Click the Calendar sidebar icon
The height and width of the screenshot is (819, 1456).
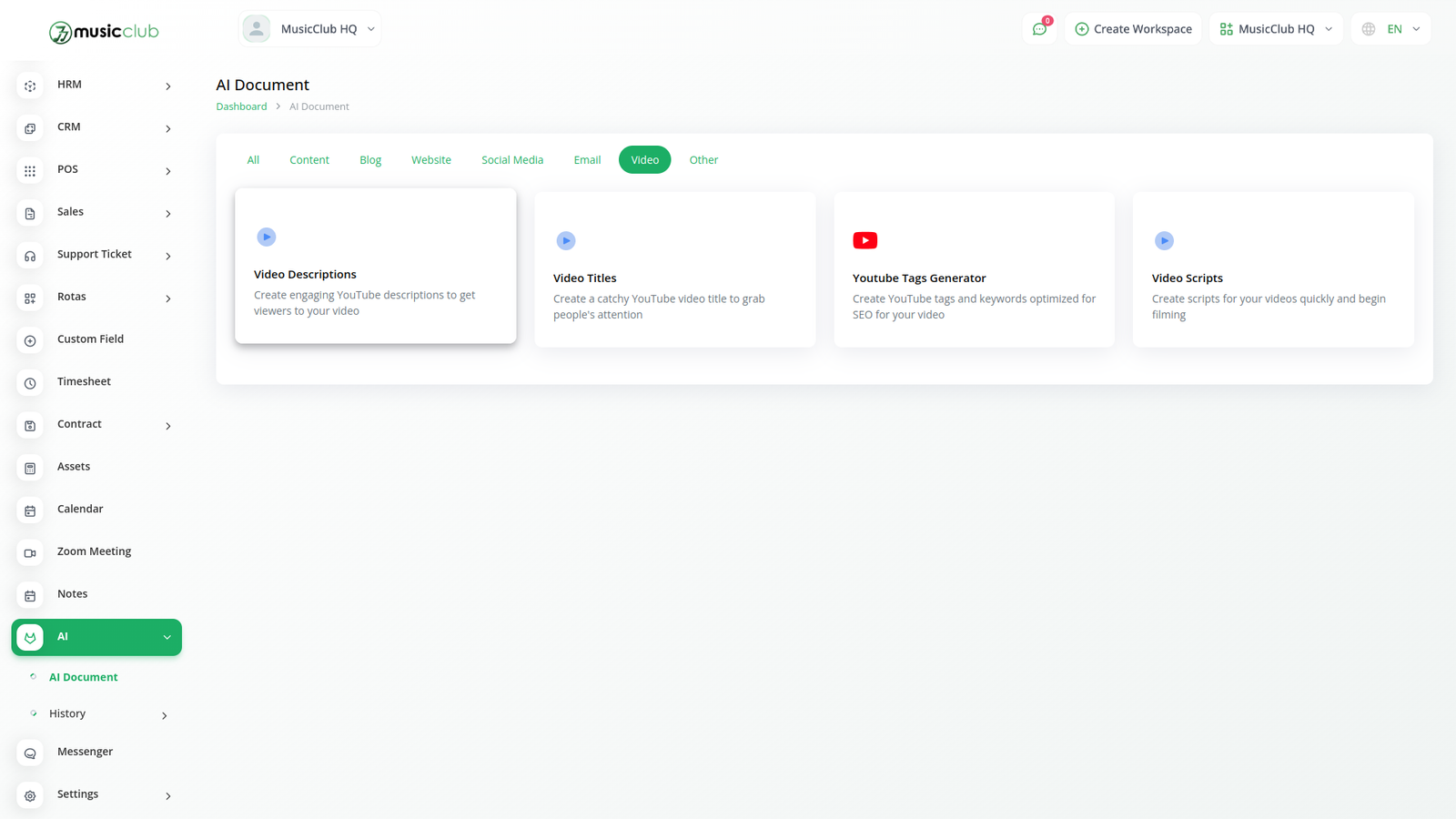[x=30, y=511]
